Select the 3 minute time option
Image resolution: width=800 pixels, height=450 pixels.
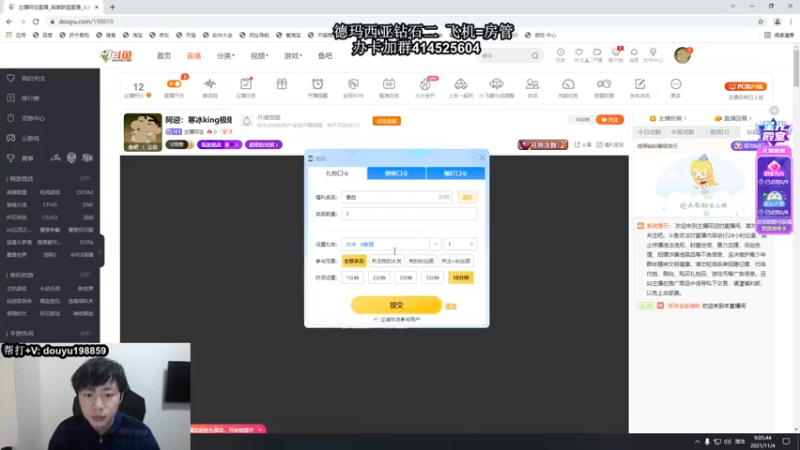pyautogui.click(x=406, y=278)
